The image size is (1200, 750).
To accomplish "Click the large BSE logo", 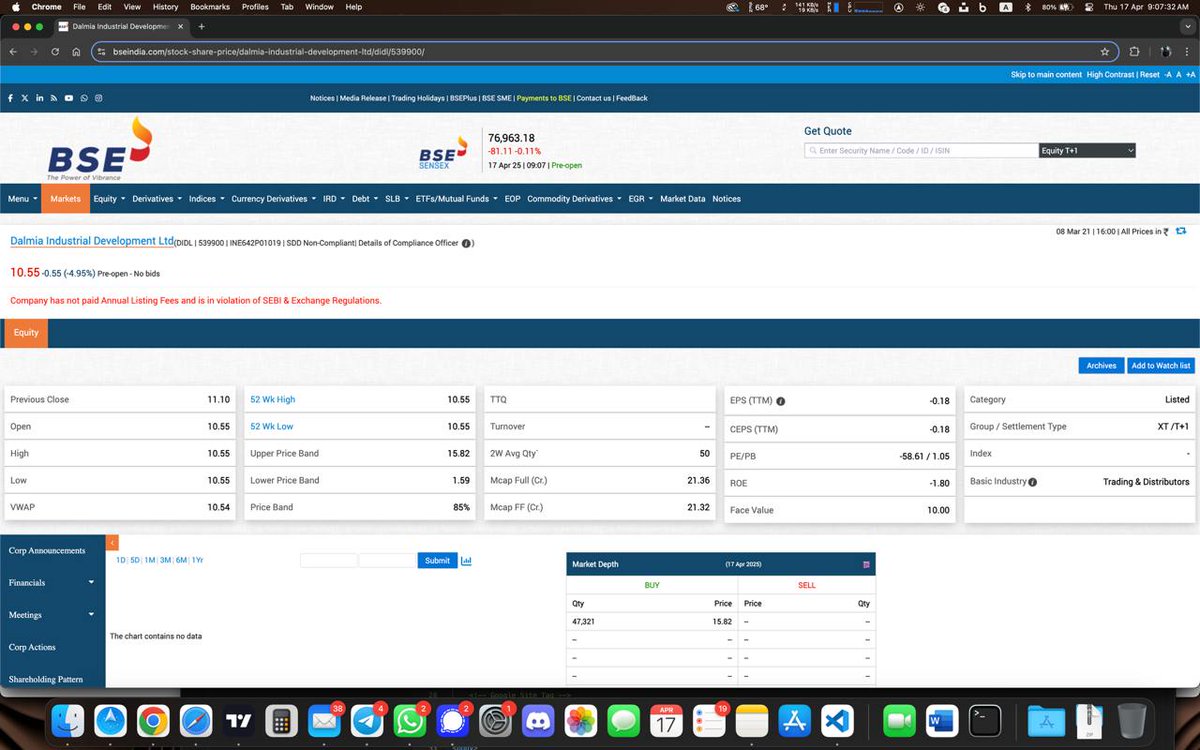I will [x=98, y=149].
